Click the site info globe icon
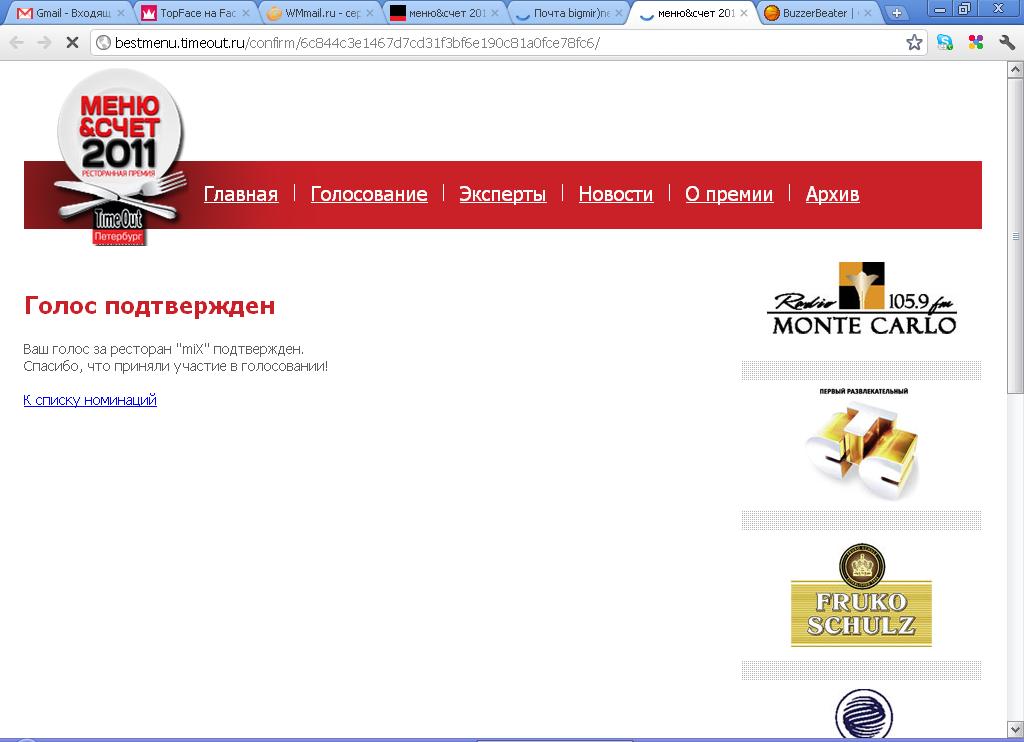1024x742 pixels. (103, 43)
